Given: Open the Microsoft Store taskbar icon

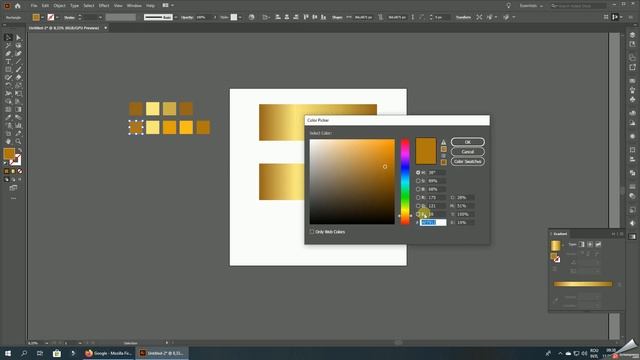Looking at the screenshot, I should pos(57,353).
